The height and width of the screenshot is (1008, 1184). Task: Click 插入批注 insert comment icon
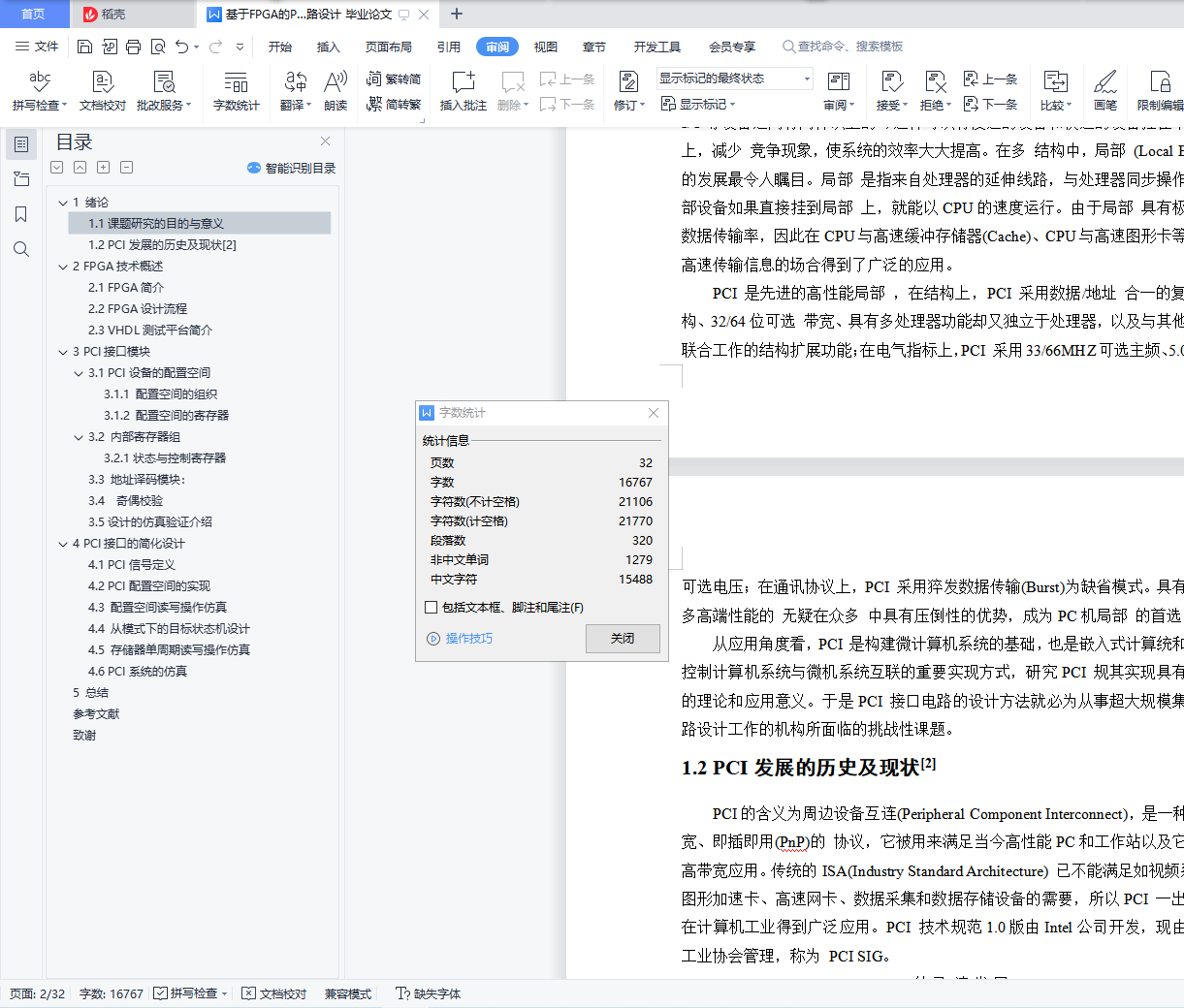(464, 91)
